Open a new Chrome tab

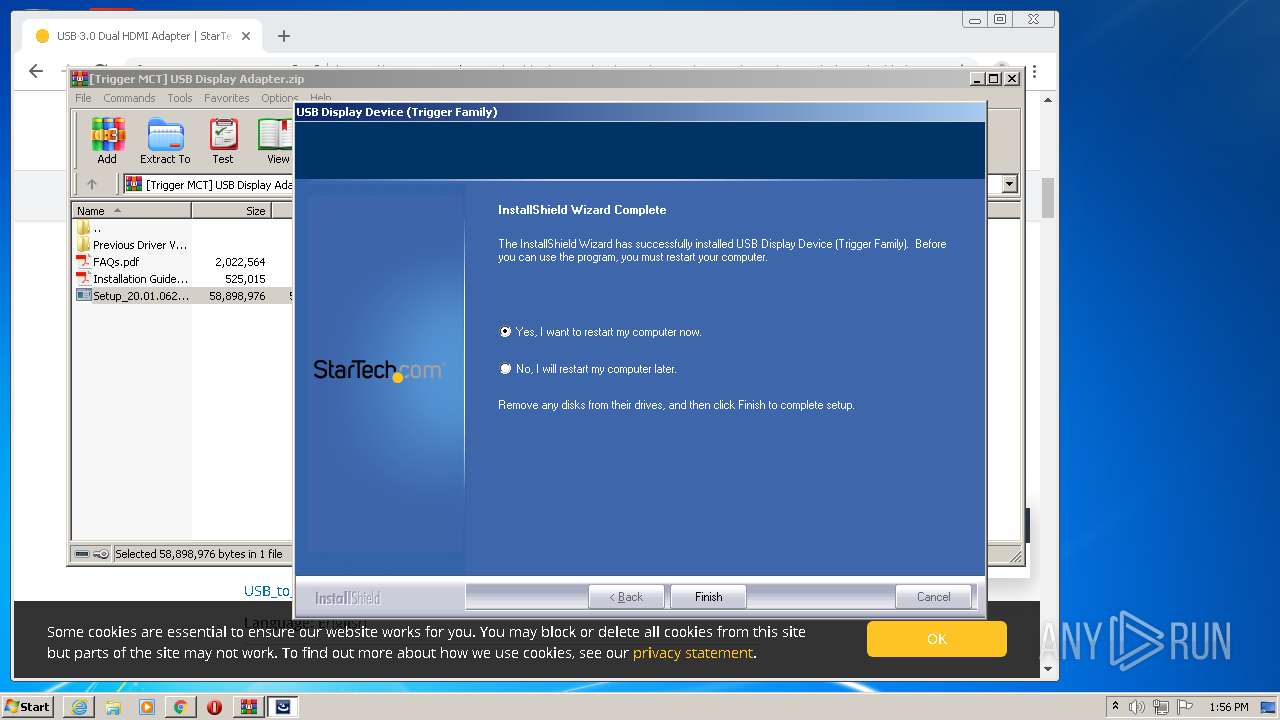coord(284,36)
